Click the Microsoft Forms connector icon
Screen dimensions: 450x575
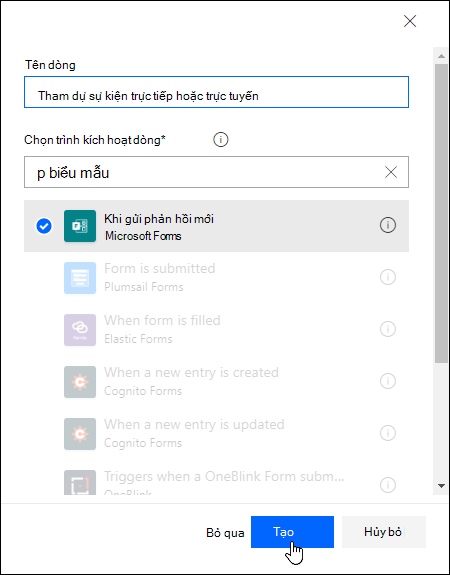click(x=80, y=226)
